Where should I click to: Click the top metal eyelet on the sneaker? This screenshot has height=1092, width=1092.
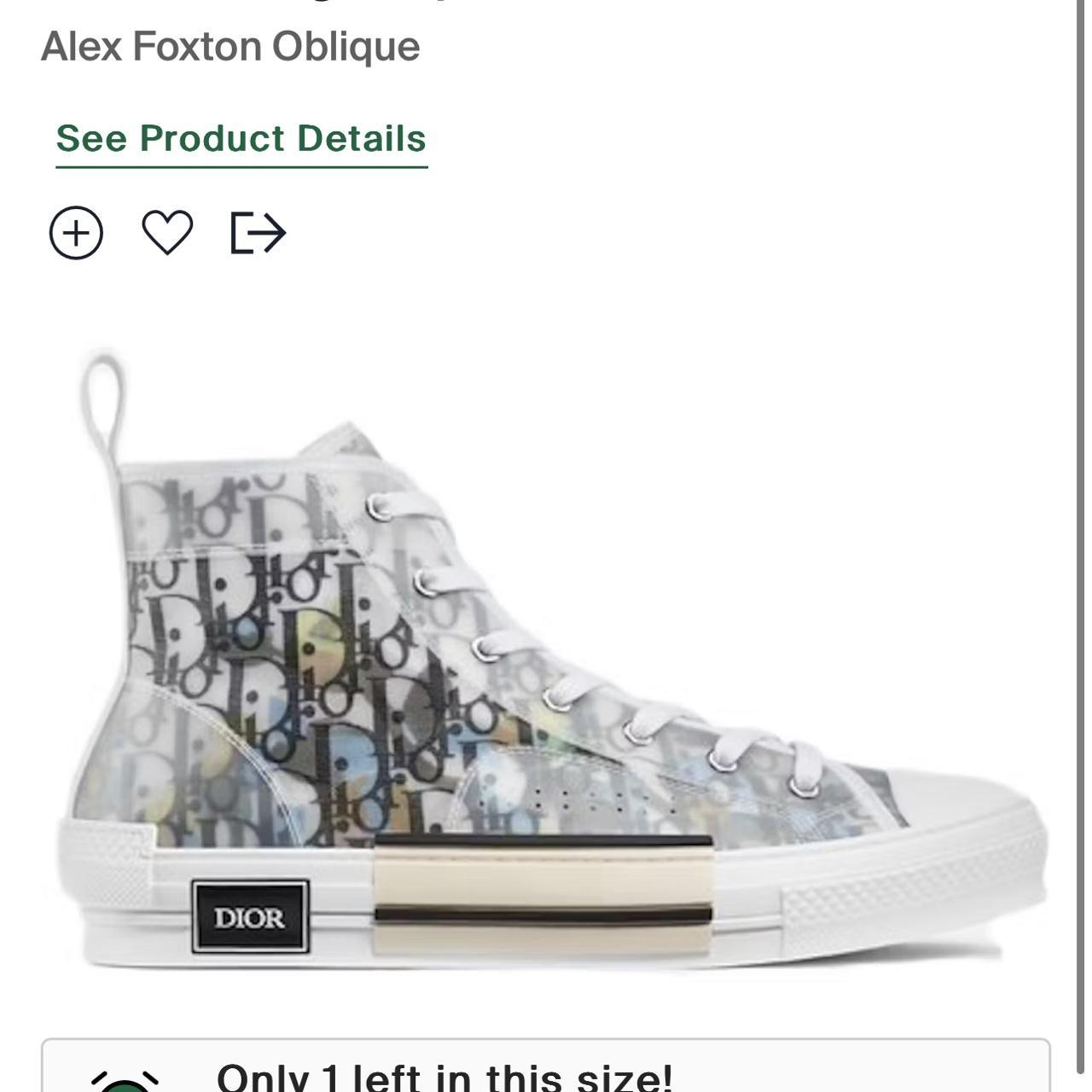pyautogui.click(x=380, y=508)
